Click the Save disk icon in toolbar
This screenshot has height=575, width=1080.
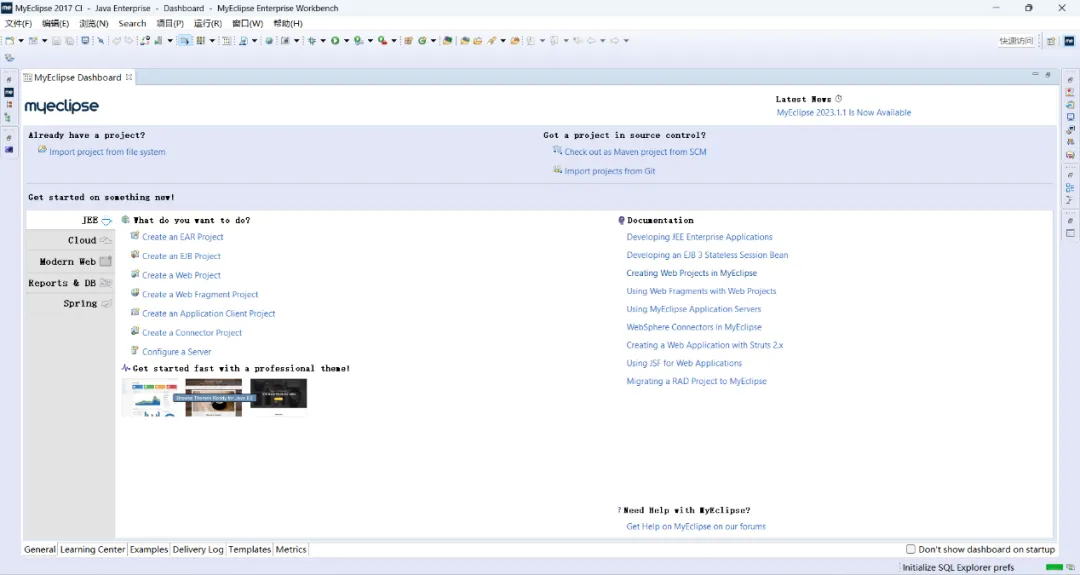point(56,41)
